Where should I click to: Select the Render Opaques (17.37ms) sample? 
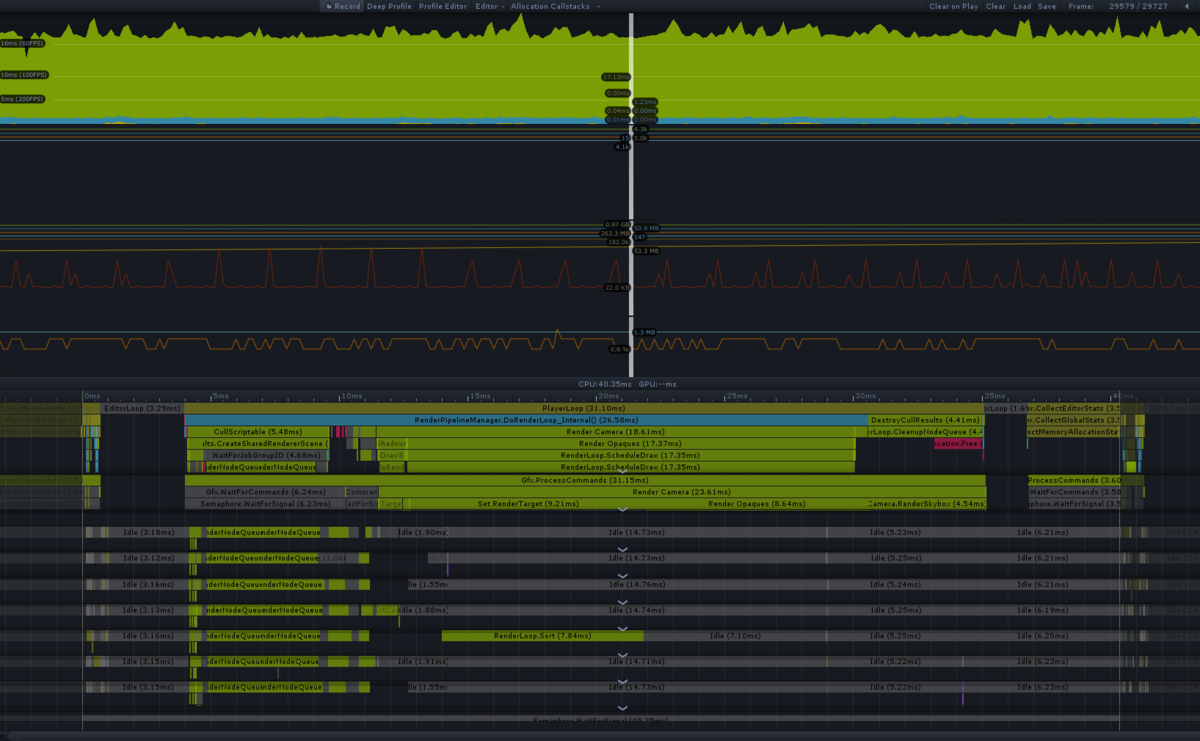coord(630,443)
